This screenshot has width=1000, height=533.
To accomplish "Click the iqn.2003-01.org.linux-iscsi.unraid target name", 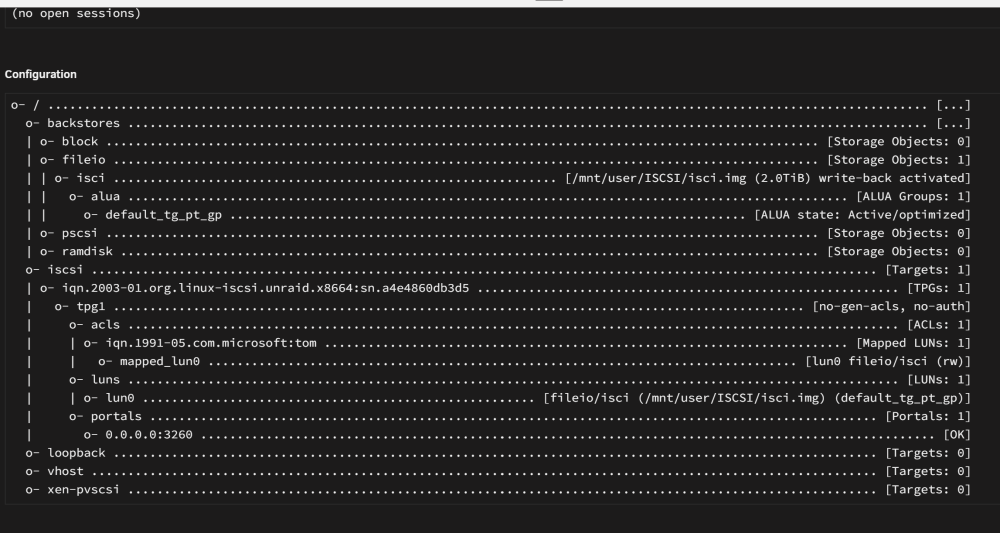I will [x=265, y=288].
